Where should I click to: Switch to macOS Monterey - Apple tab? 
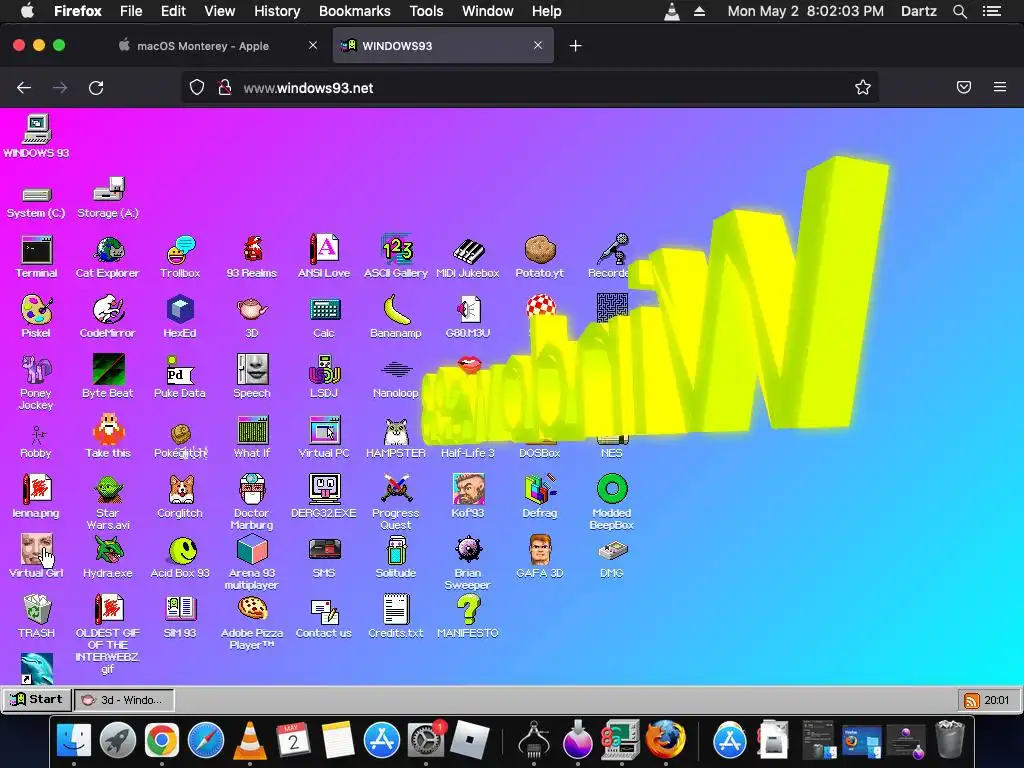coord(202,46)
